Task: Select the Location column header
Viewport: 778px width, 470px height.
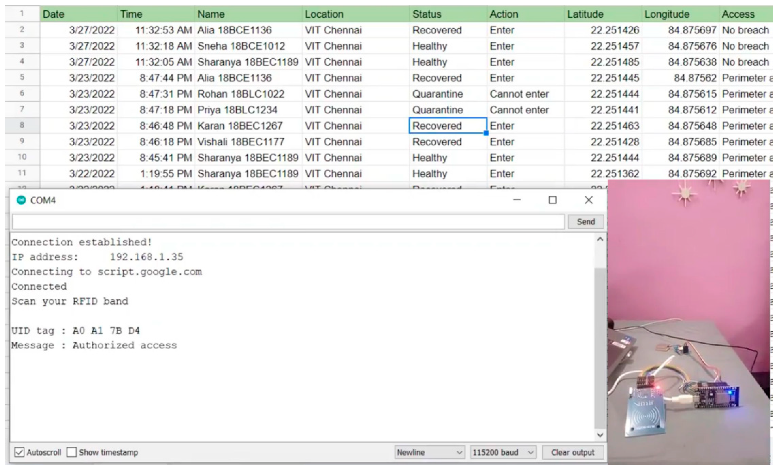Action: tap(354, 14)
